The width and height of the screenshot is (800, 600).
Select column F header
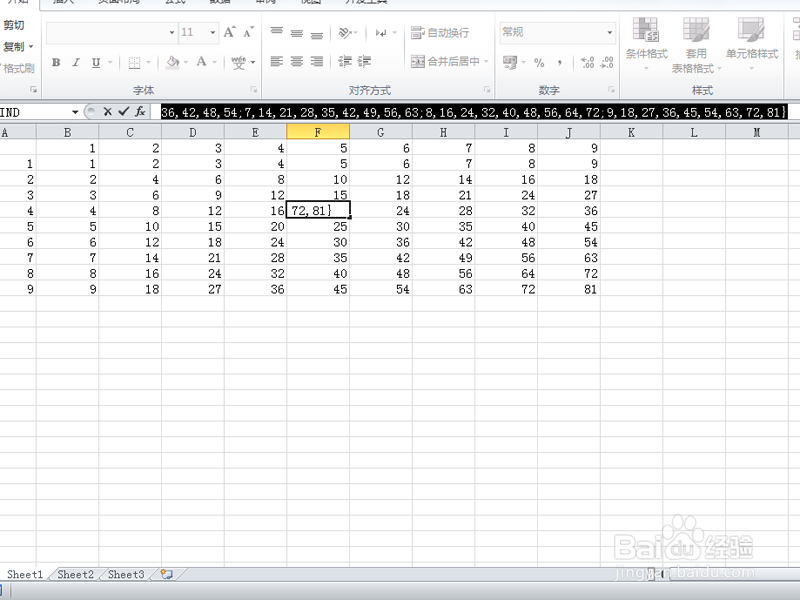click(318, 132)
